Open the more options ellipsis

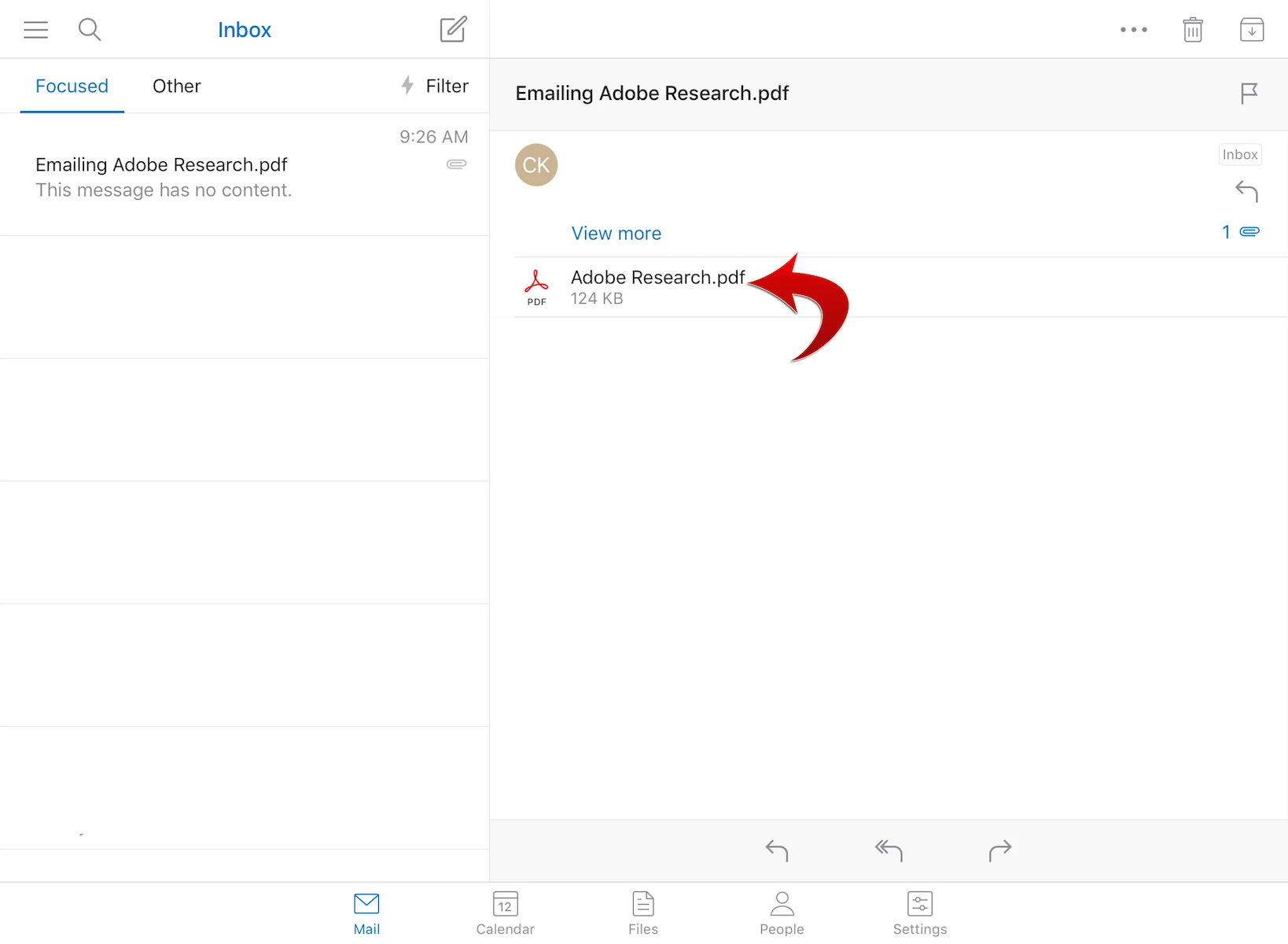tap(1133, 30)
